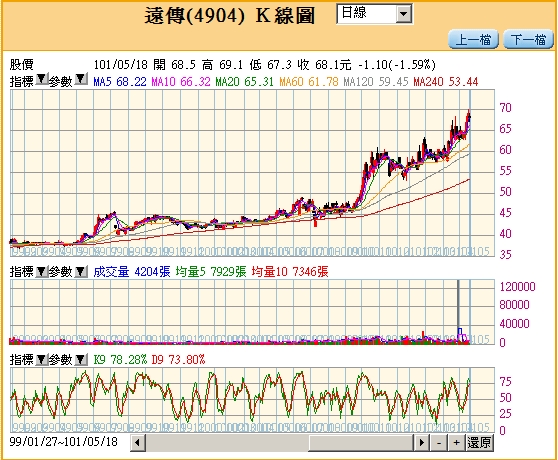Click the minus zoom-out button
Viewport: 558px width, 460px height.
coord(439,443)
